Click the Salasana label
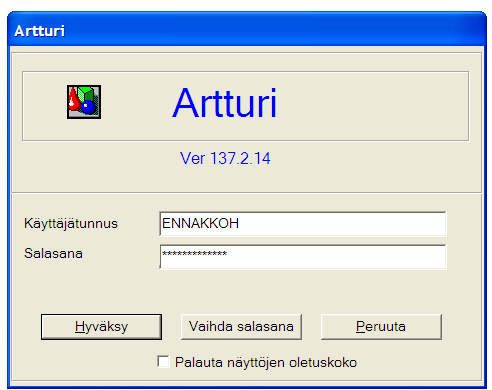Viewport: 492px width, 390px height. 53,254
